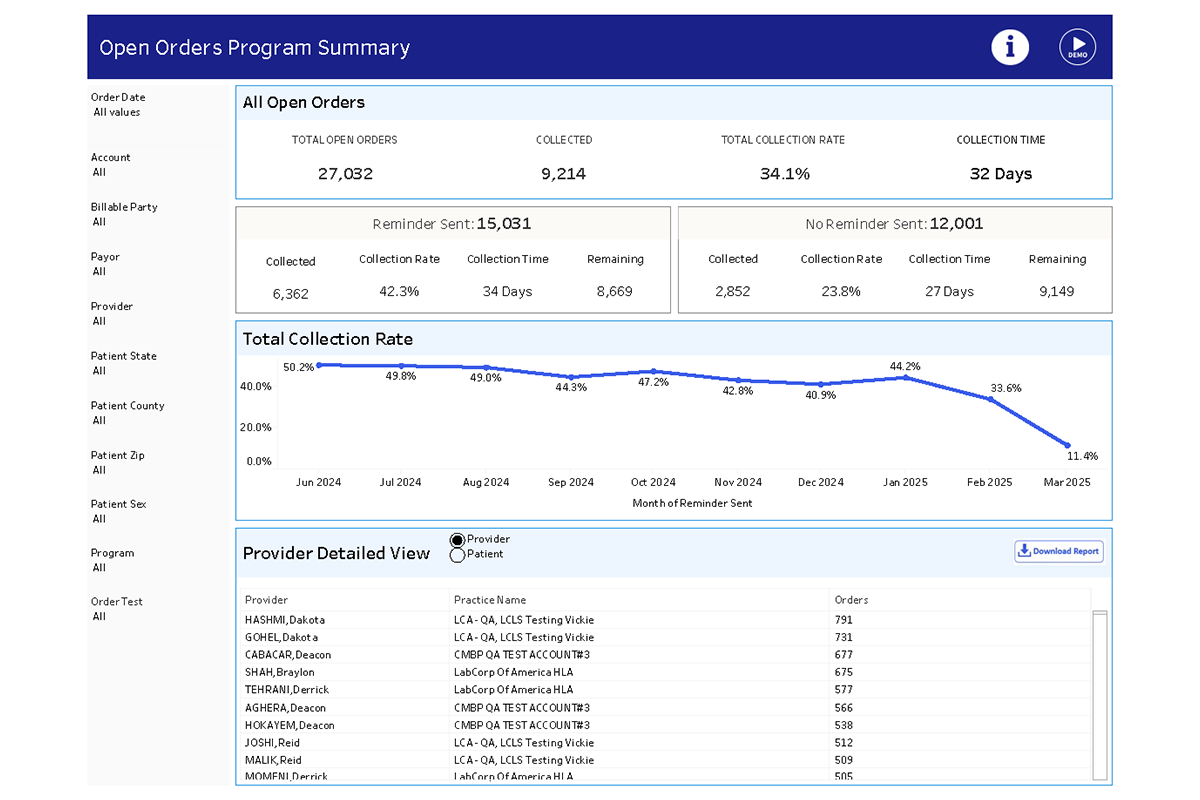The width and height of the screenshot is (1200, 800).
Task: Click the Download Report button
Action: pyautogui.click(x=1058, y=551)
